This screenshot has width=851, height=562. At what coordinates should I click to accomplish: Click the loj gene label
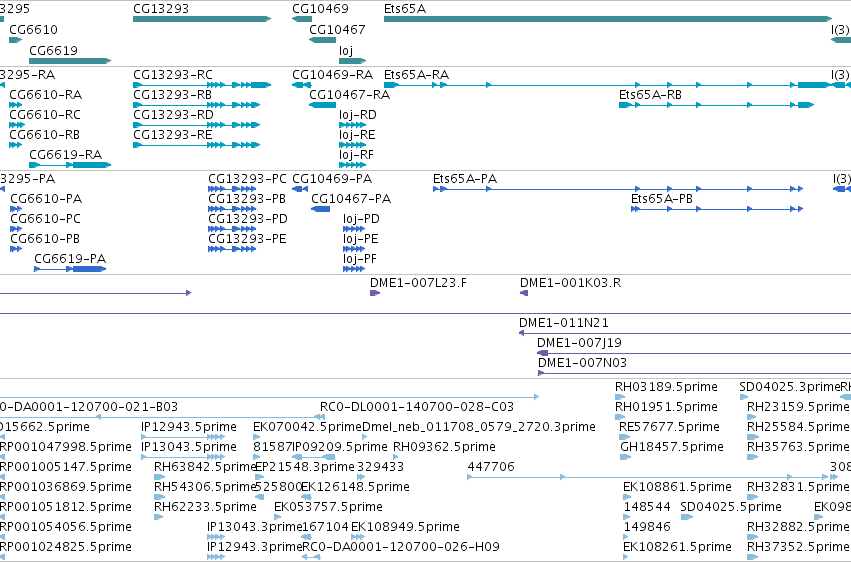coord(346,50)
